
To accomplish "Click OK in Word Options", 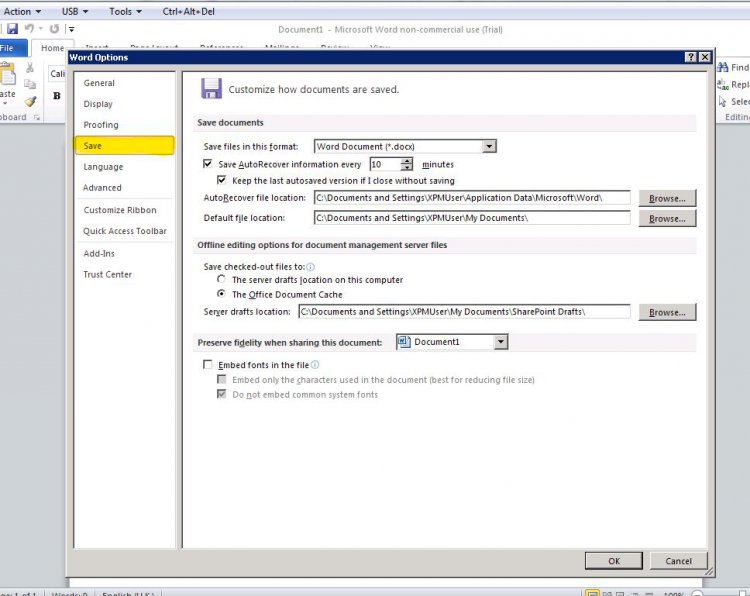I will (614, 561).
